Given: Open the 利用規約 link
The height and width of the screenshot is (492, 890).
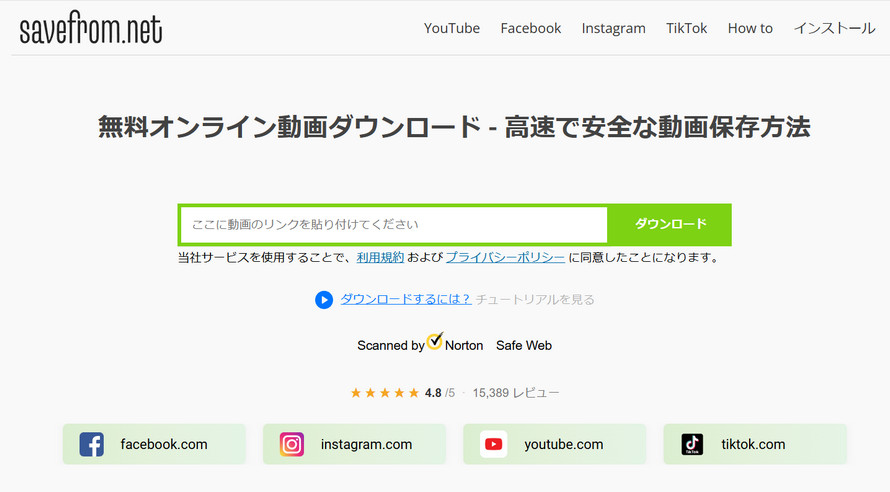Looking at the screenshot, I should (380, 258).
